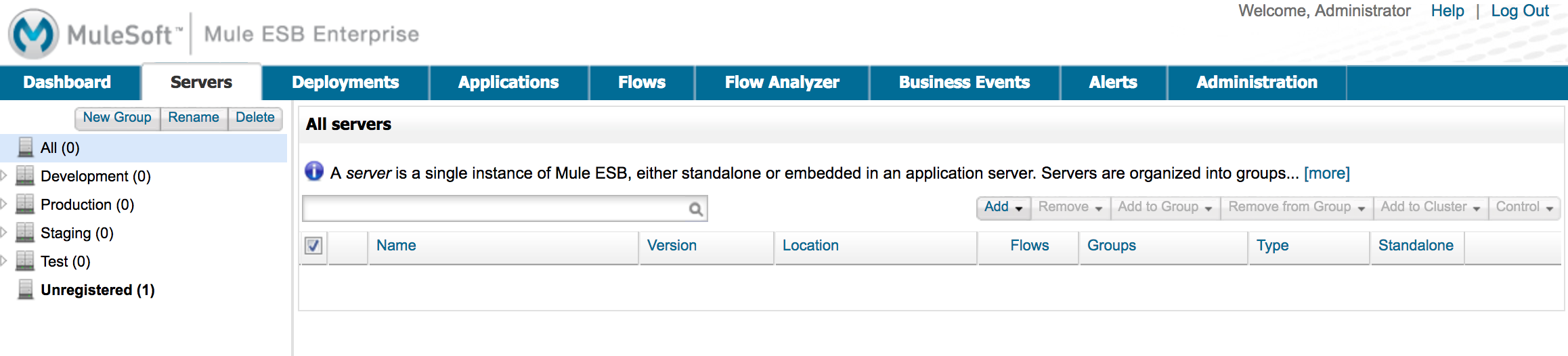The height and width of the screenshot is (356, 1568).
Task: Click the Staging group server icon
Action: 25,233
